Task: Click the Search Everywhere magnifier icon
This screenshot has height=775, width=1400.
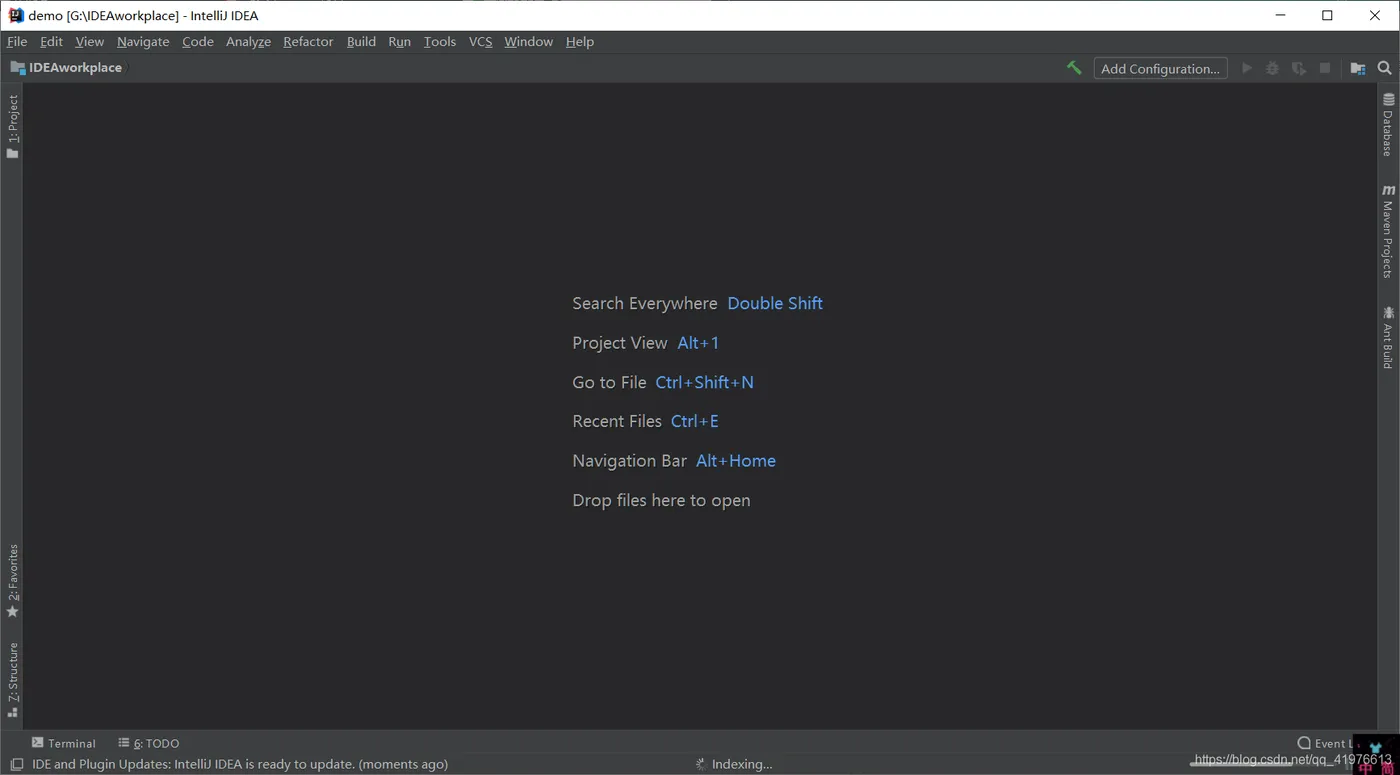Action: tap(1384, 68)
